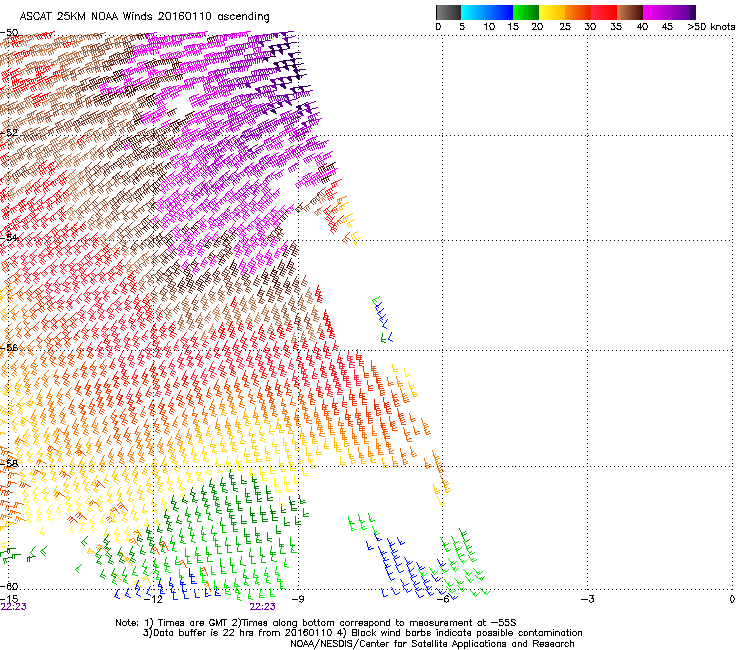The width and height of the screenshot is (740, 650).
Task: Click the '-58' latitude axis label
Action: tap(10, 464)
